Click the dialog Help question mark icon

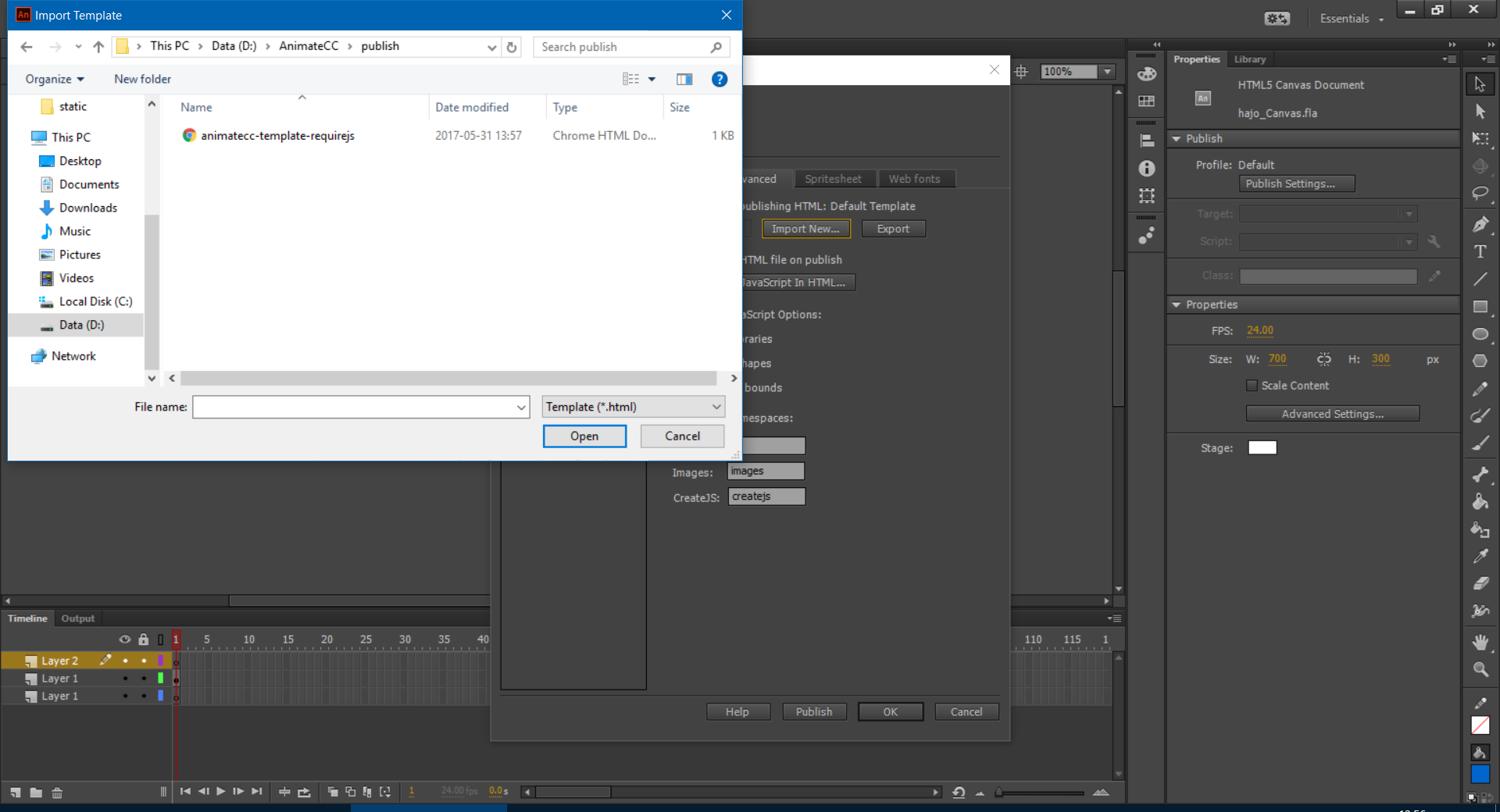pos(720,79)
